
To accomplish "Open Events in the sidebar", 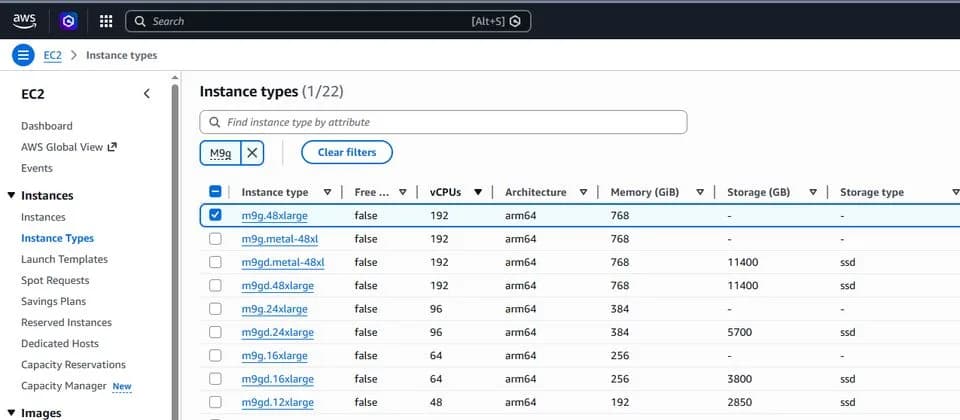I will click(37, 168).
